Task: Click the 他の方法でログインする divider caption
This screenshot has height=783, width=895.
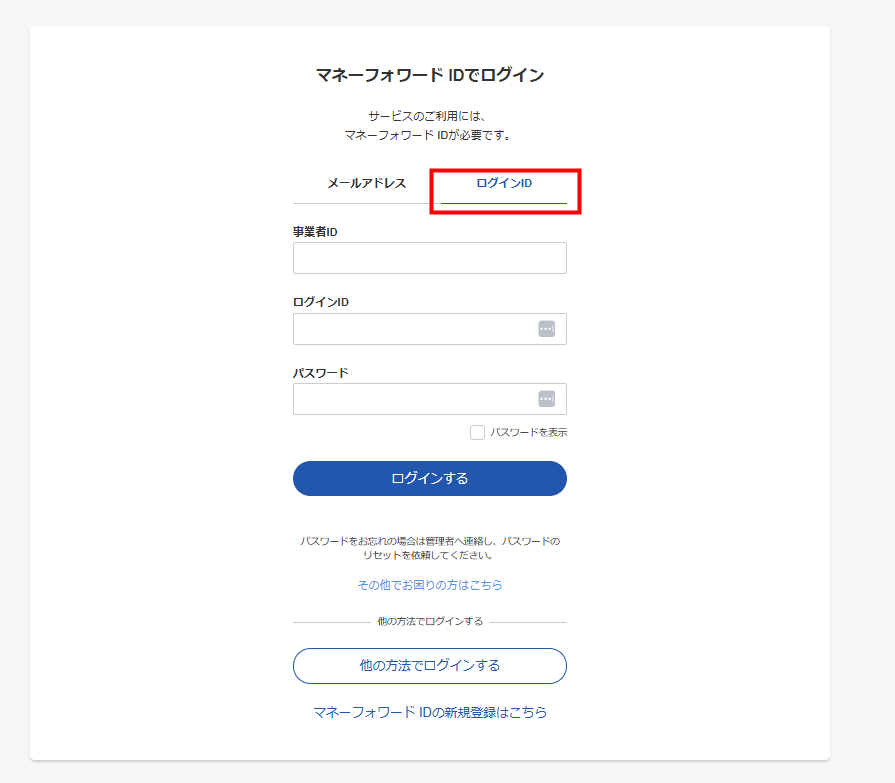Action: [430, 622]
